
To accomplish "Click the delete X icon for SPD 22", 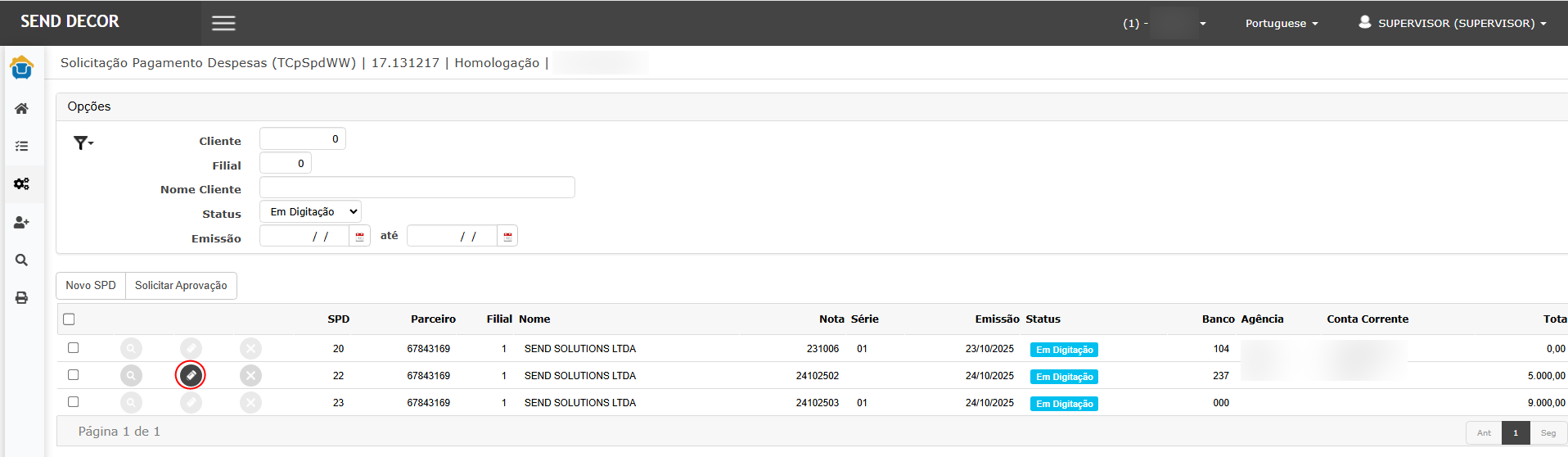I will point(250,376).
